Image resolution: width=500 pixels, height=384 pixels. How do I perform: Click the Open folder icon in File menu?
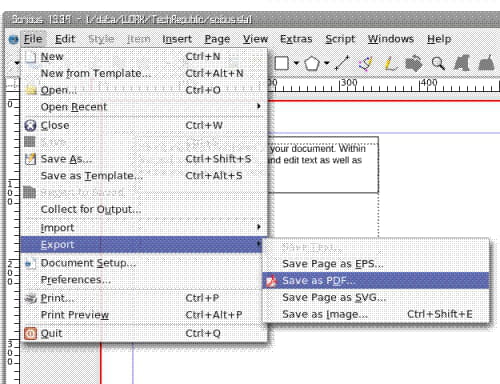31,90
